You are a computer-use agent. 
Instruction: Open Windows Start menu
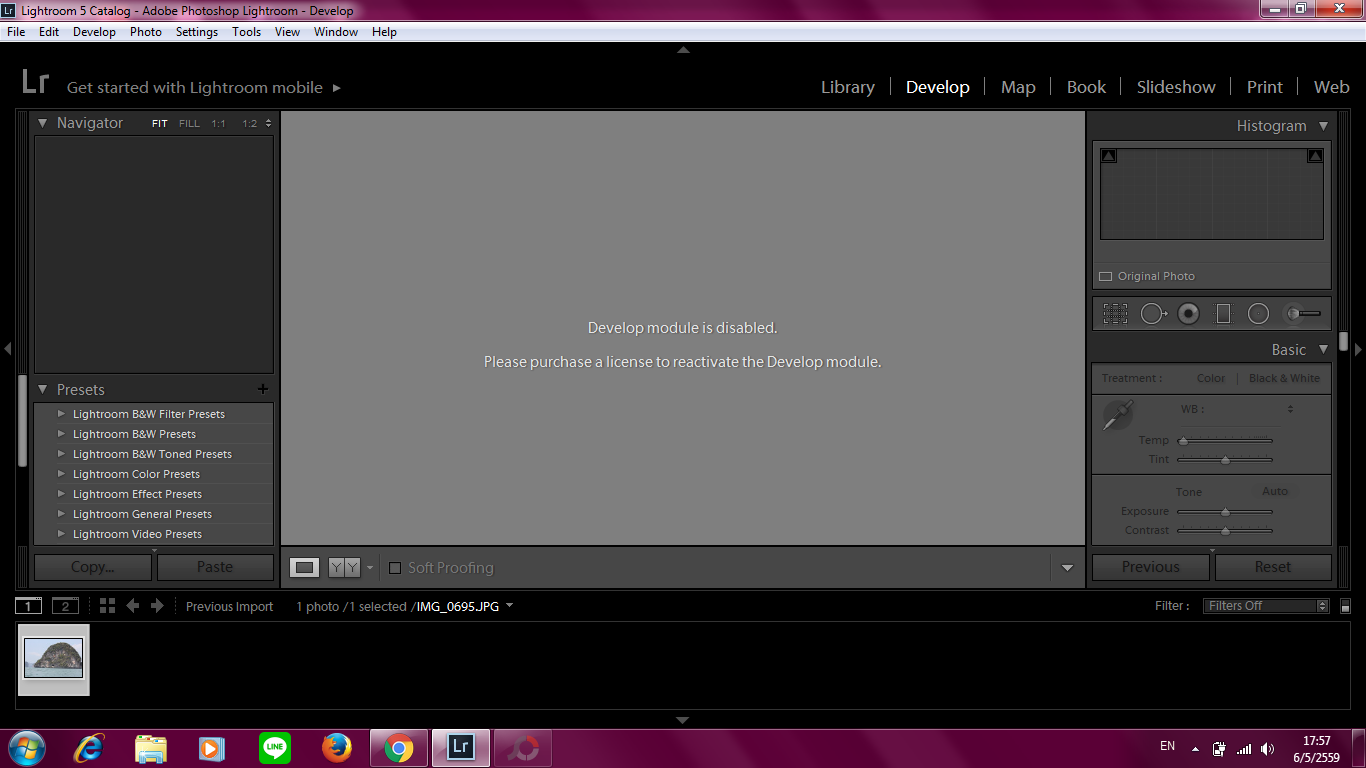[26, 747]
